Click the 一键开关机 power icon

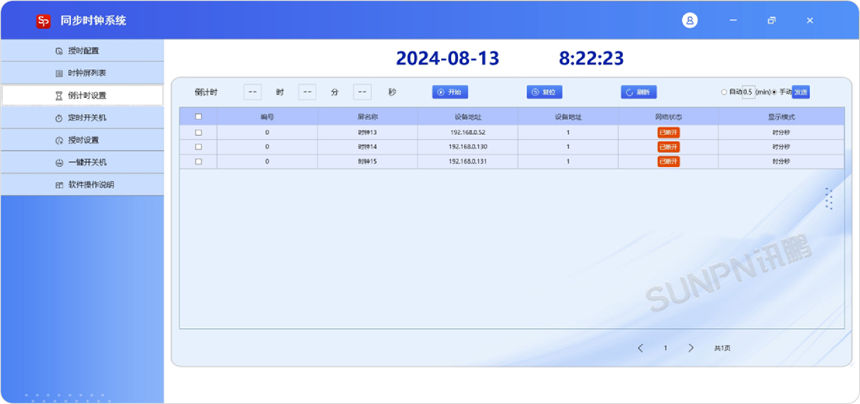coord(59,162)
